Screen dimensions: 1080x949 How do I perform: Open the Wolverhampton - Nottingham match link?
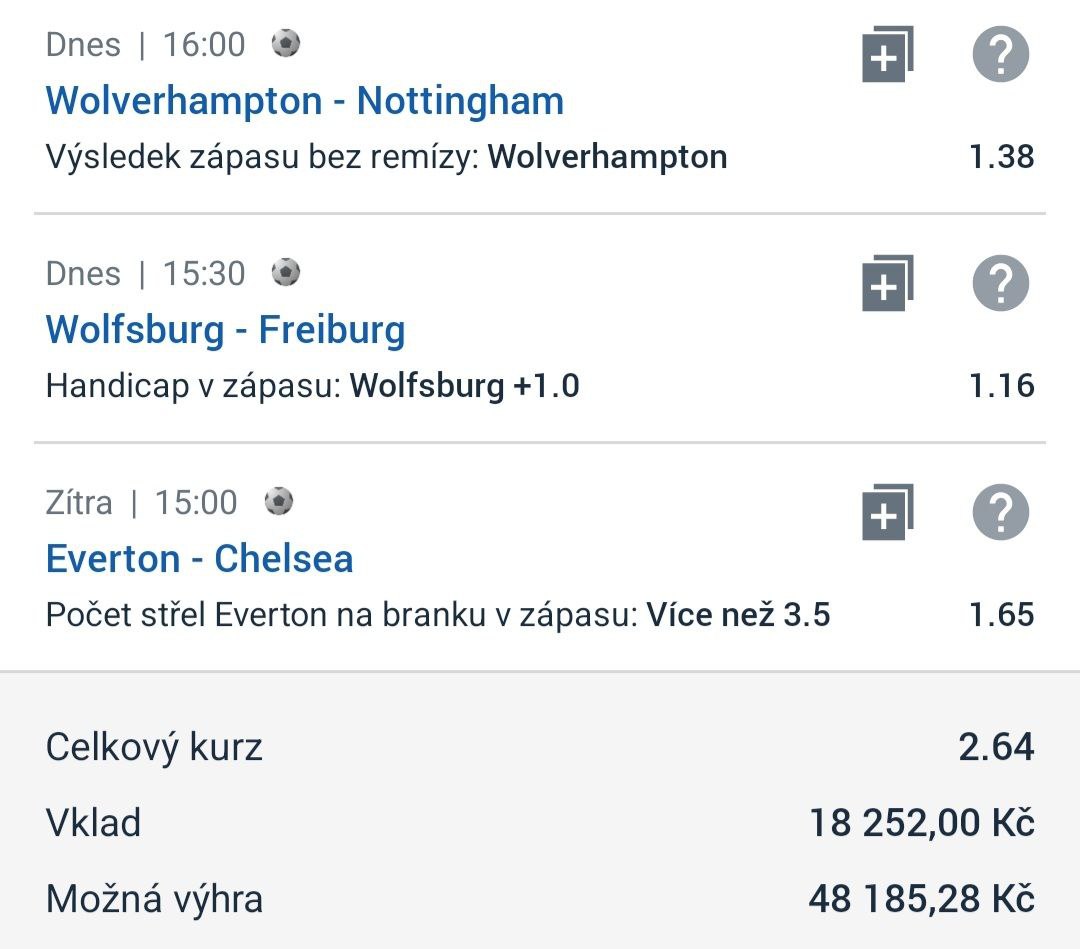(304, 101)
